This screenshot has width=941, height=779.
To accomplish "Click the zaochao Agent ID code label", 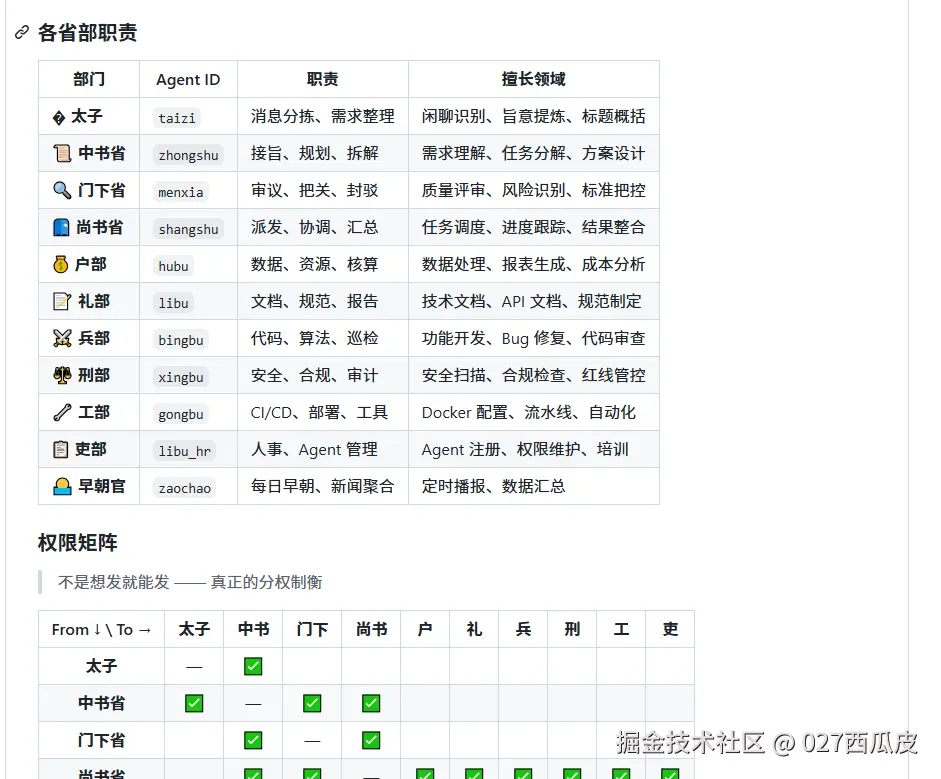I will point(184,487).
